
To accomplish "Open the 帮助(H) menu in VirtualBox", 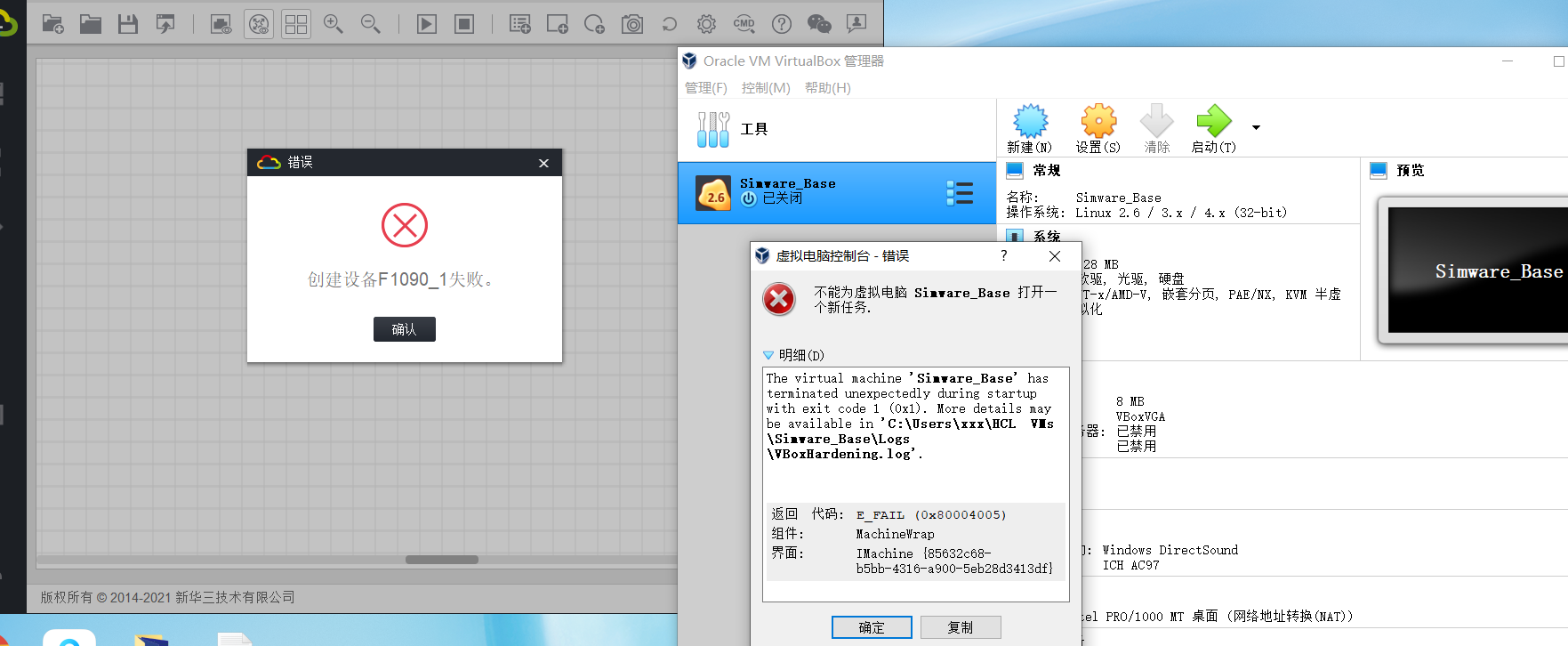I will point(828,87).
